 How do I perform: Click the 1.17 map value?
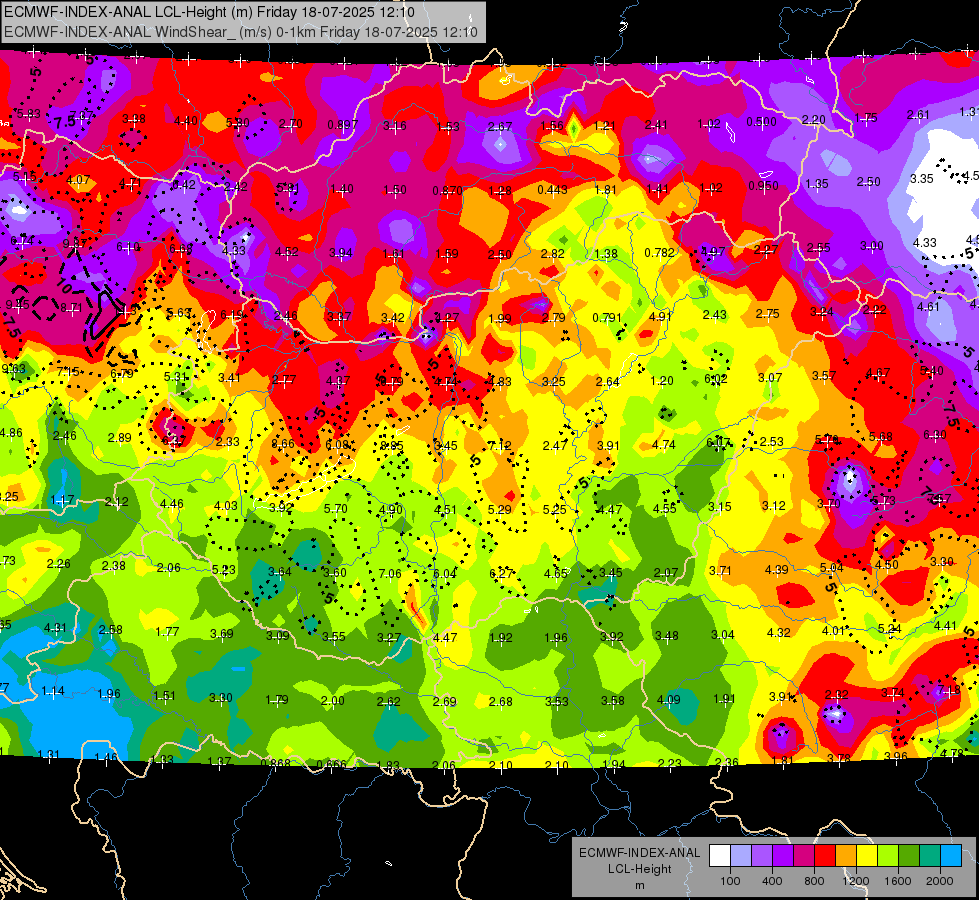pos(62,500)
